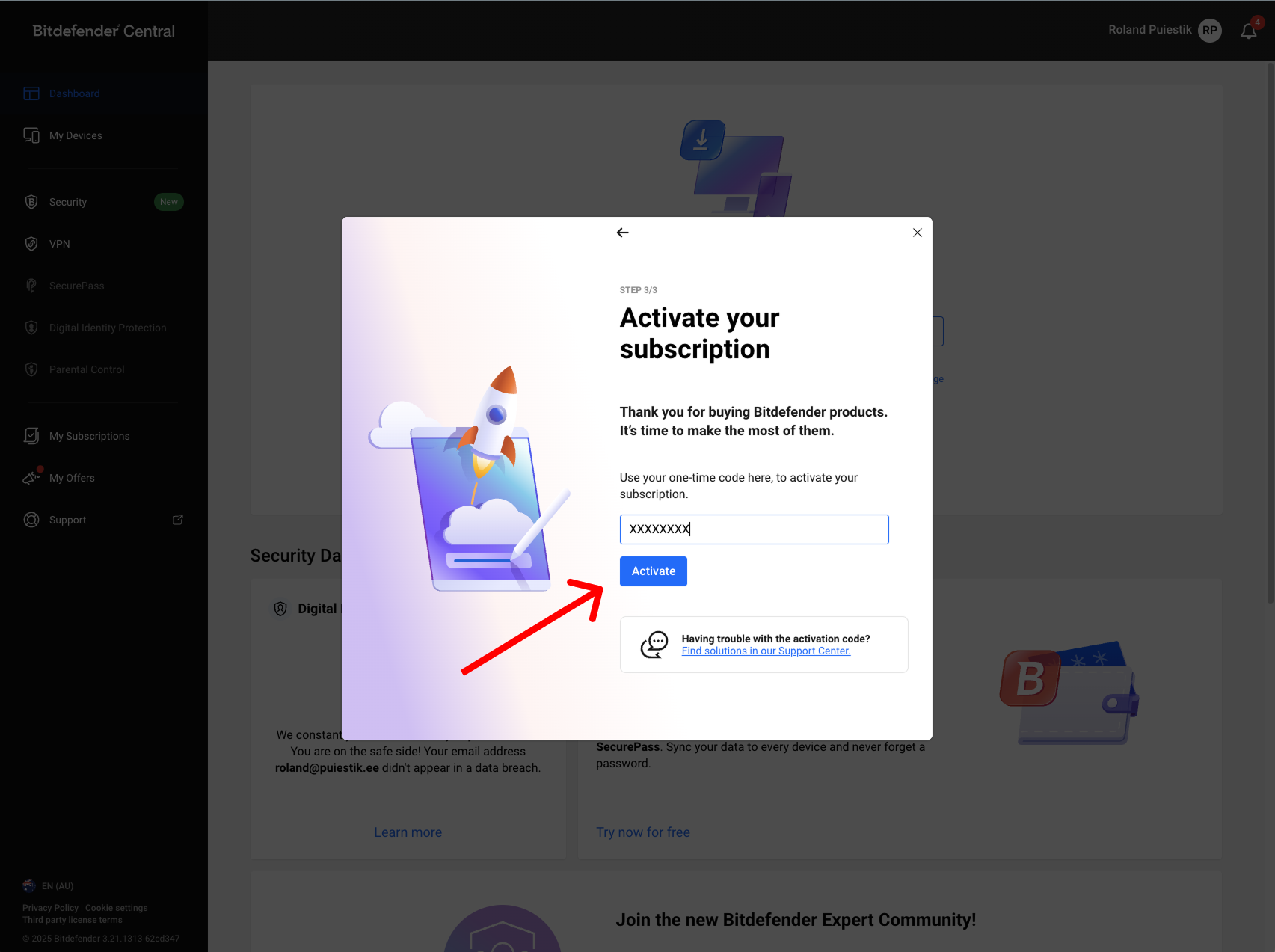Click the SecurePass wallet illustration
This screenshot has height=952, width=1275.
[x=1069, y=692]
